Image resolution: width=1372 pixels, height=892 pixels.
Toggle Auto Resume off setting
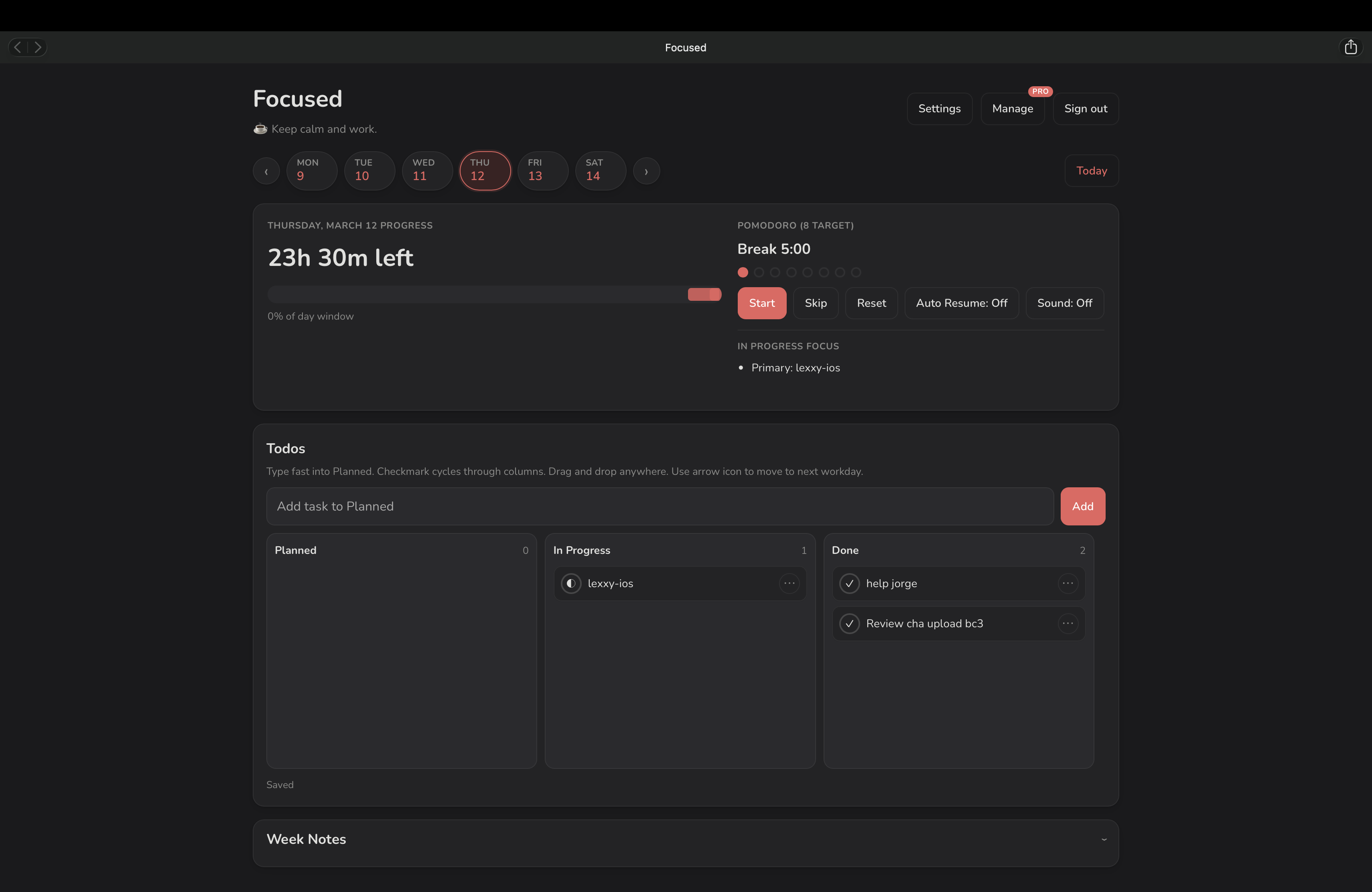[961, 303]
